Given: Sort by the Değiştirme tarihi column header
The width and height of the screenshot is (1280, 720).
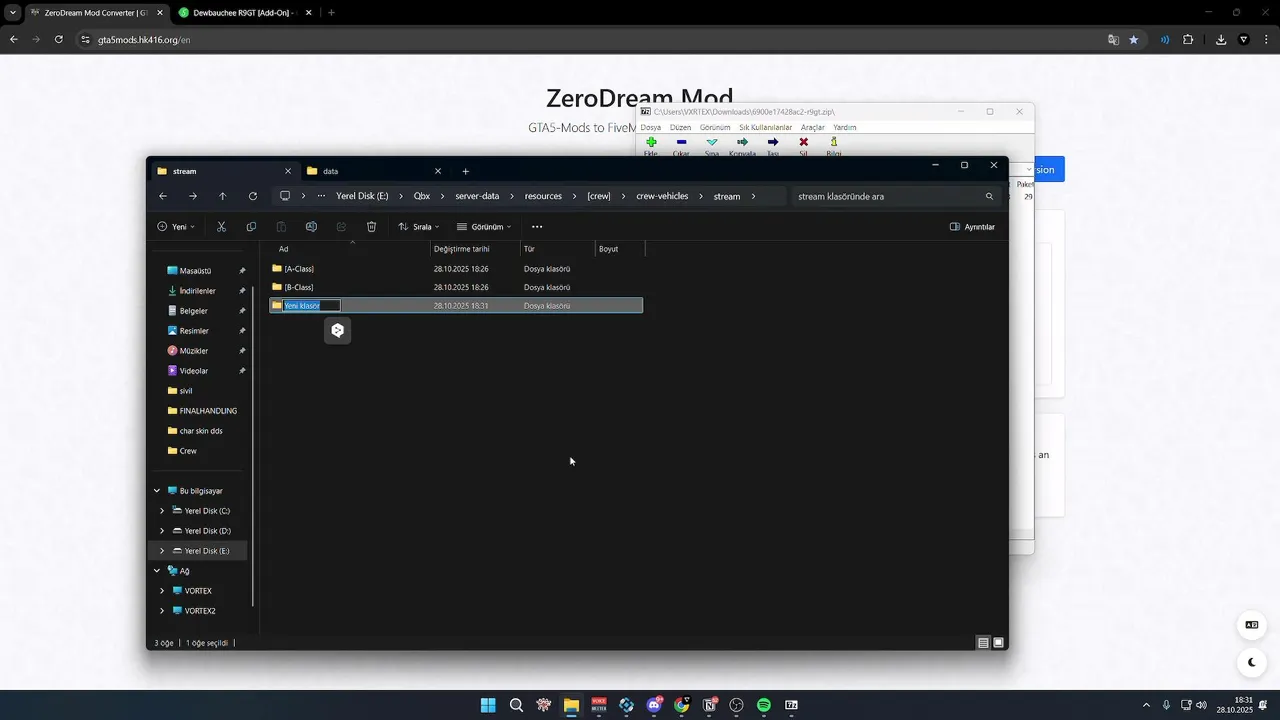Looking at the screenshot, I should pos(475,249).
